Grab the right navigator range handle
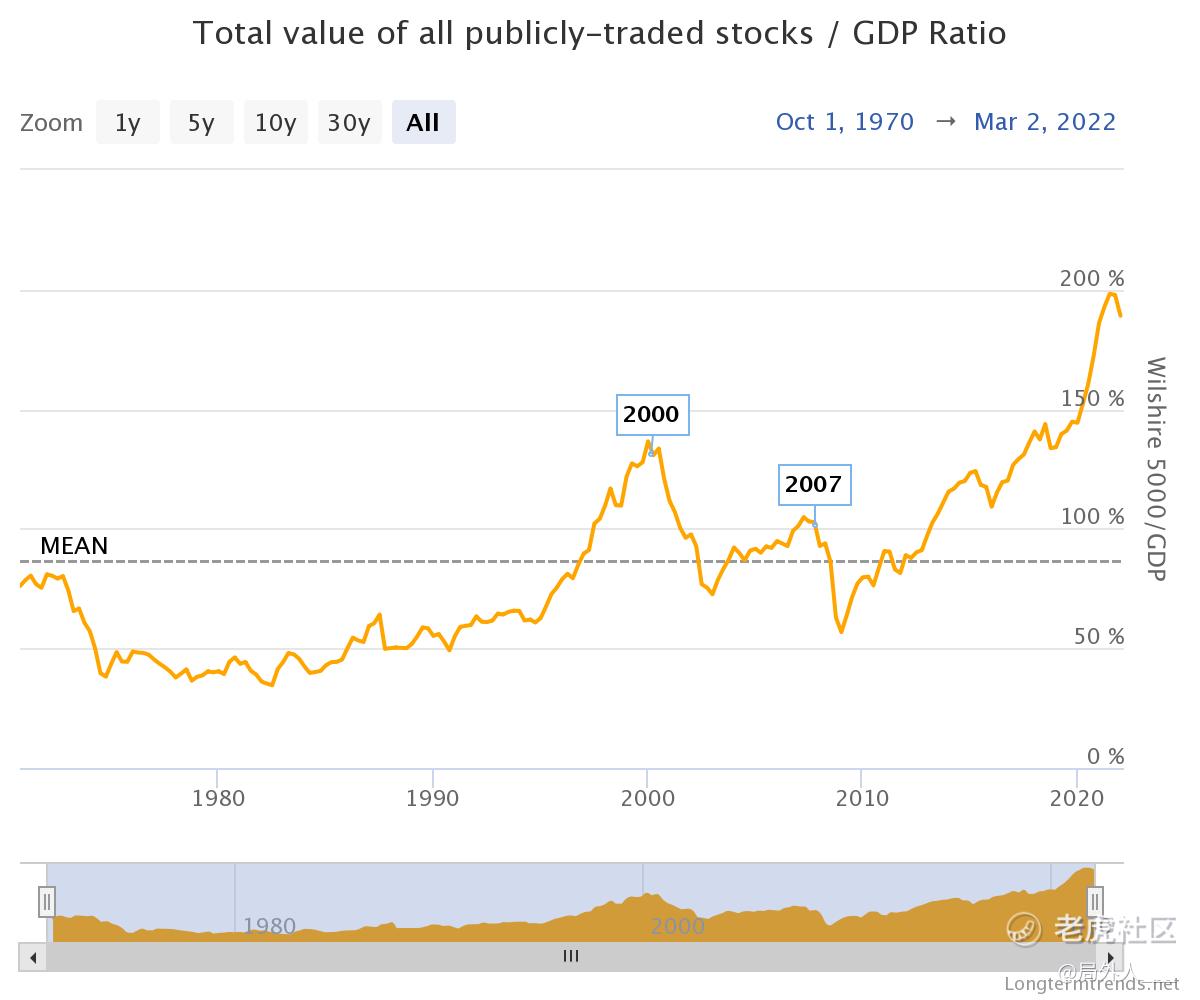 [1095, 902]
